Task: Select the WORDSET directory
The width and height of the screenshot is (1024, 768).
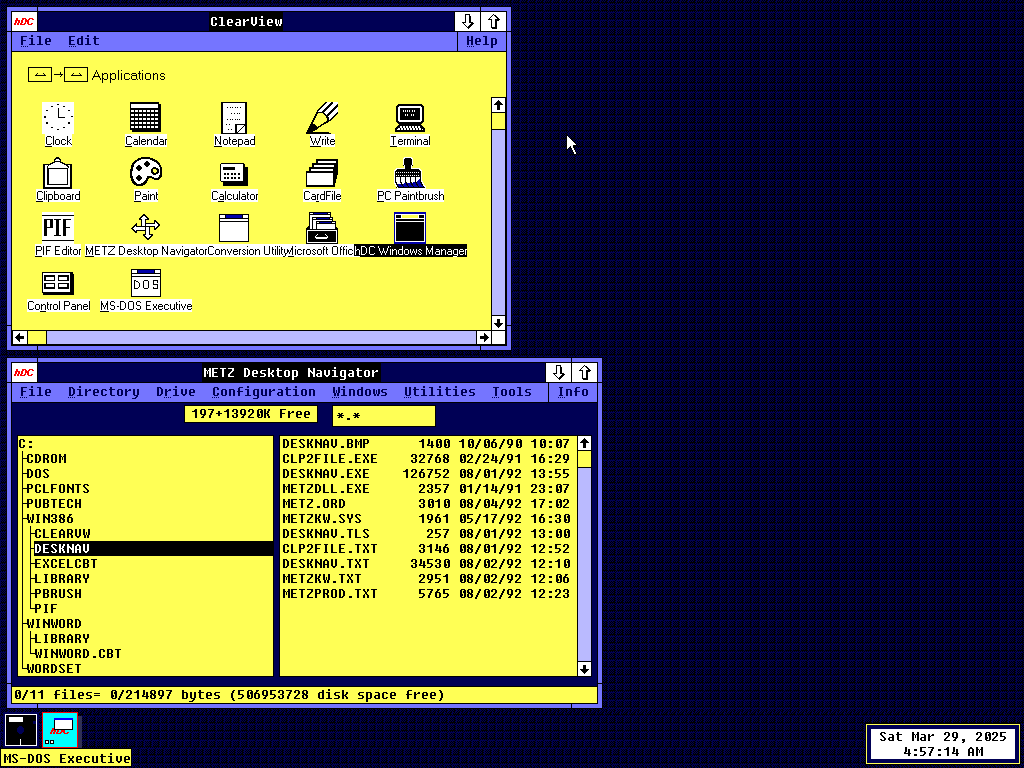Action: 54,669
